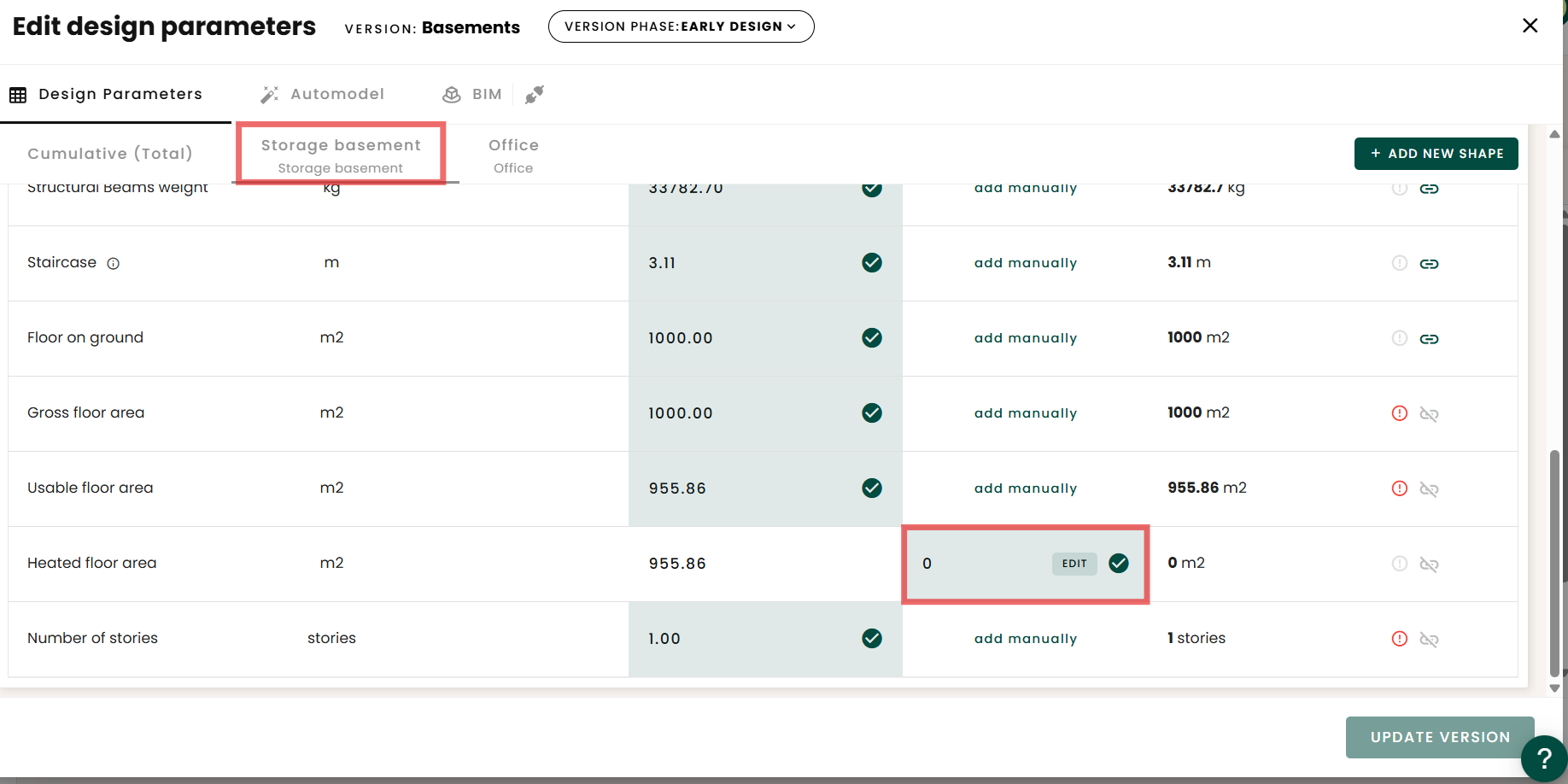Click red warning icon in Gross floor area row
The image size is (1568, 784).
pos(1400,413)
